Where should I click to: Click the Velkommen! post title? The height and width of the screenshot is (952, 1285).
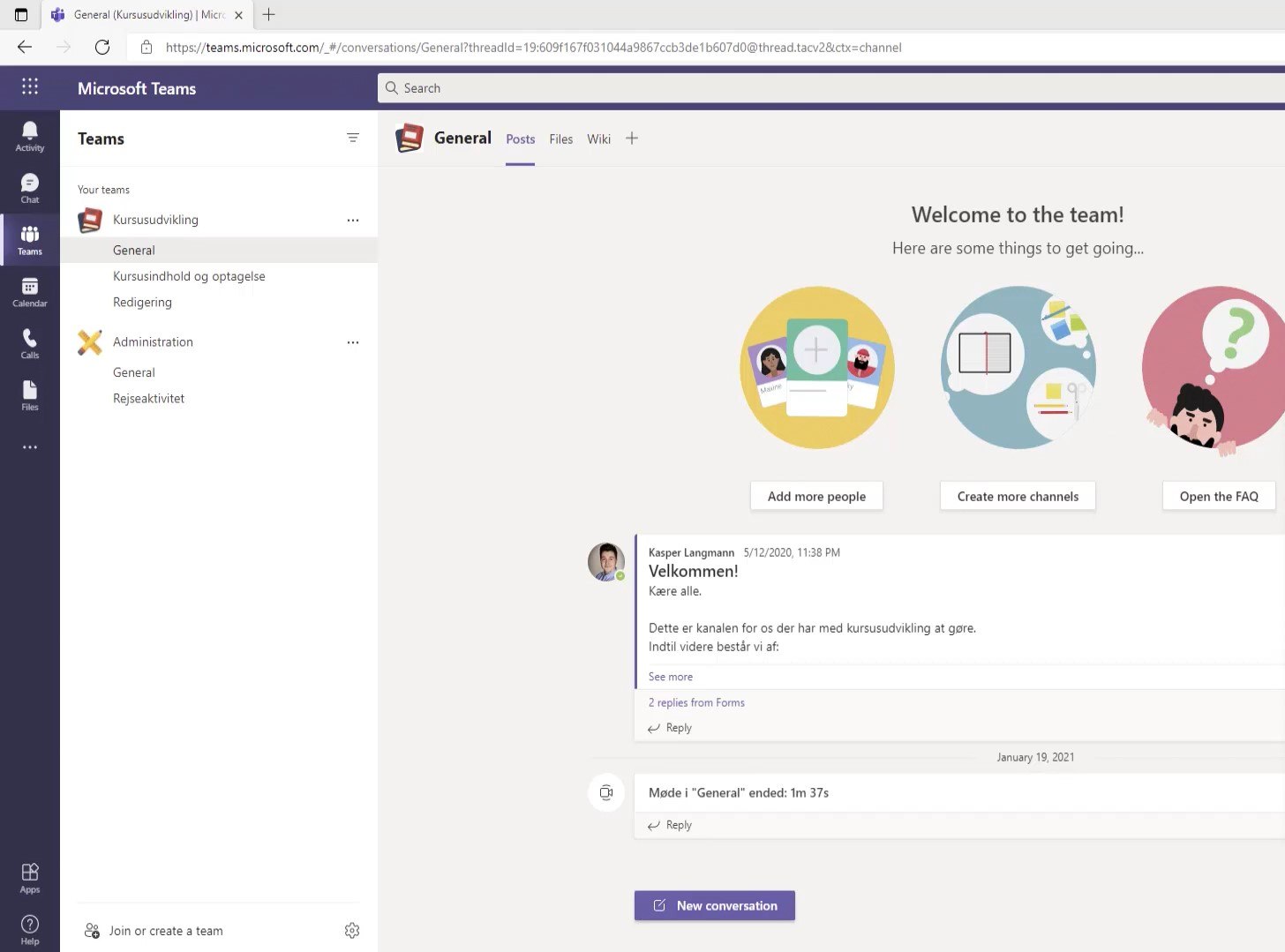pos(694,572)
